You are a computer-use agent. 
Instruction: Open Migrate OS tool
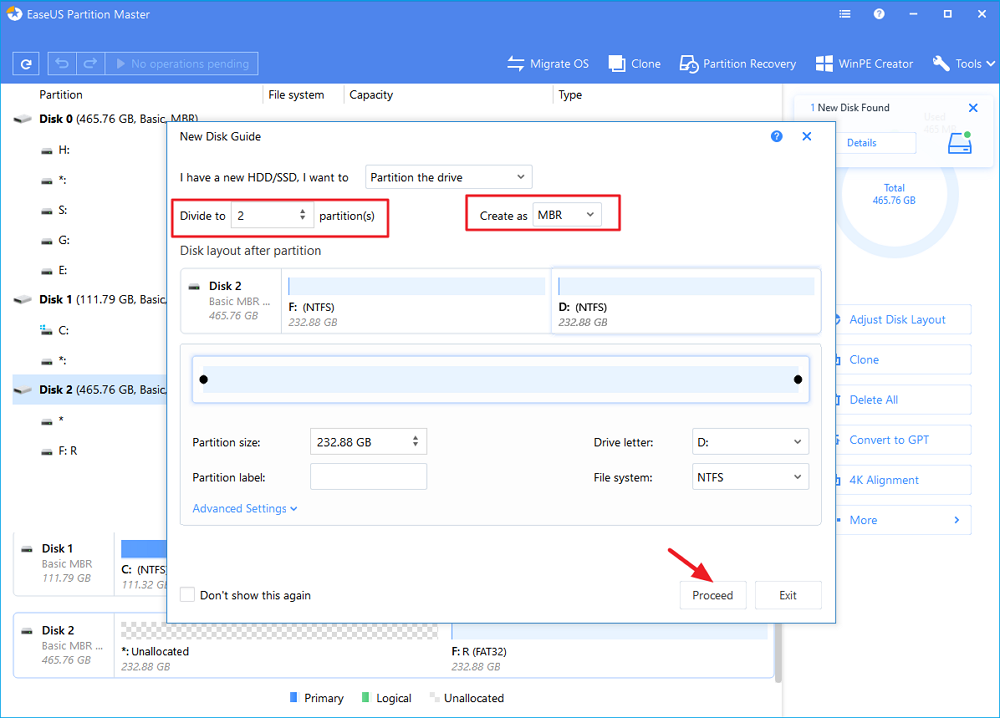(548, 64)
